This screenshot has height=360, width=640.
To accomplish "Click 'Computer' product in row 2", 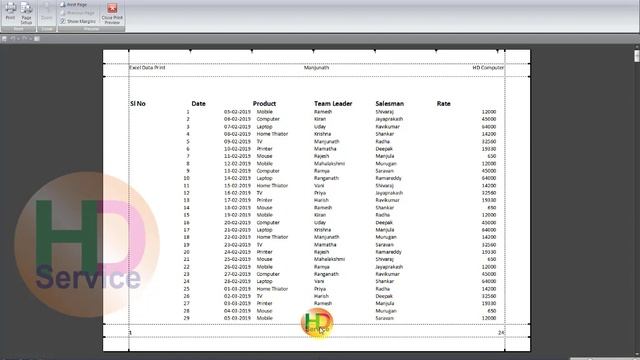I will 268,119.
